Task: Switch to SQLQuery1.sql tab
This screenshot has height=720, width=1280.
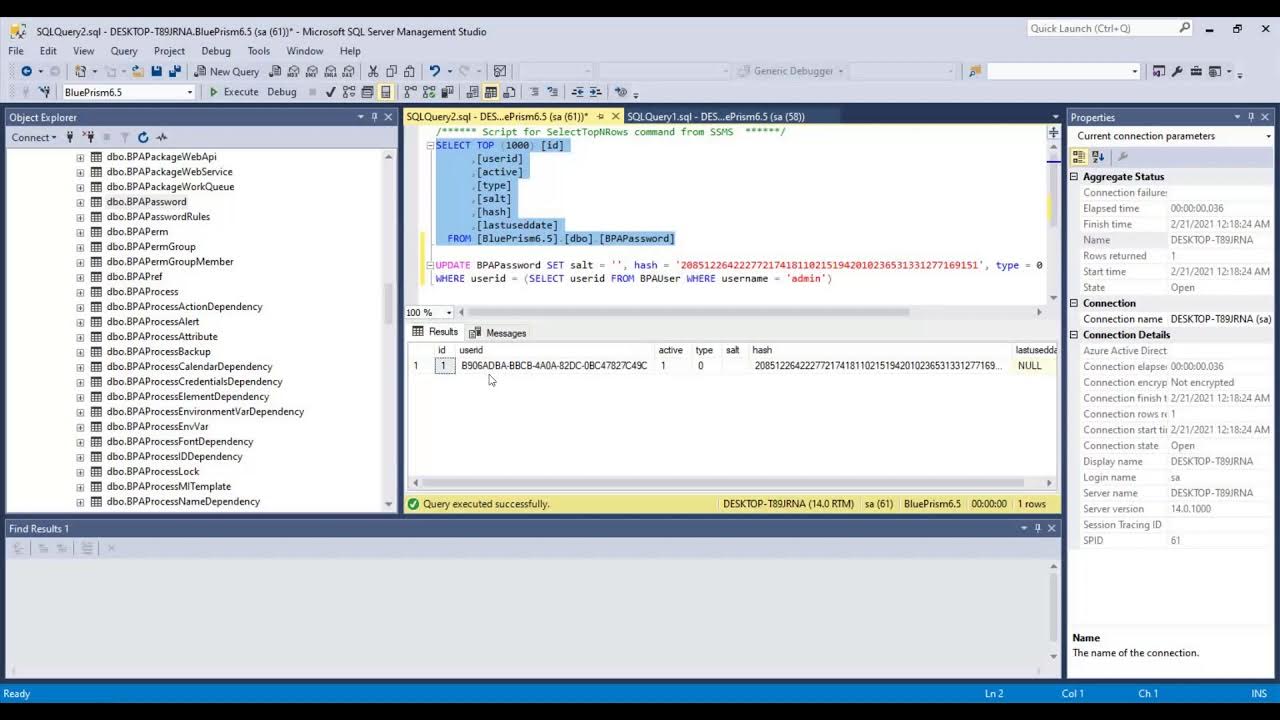Action: click(x=715, y=117)
